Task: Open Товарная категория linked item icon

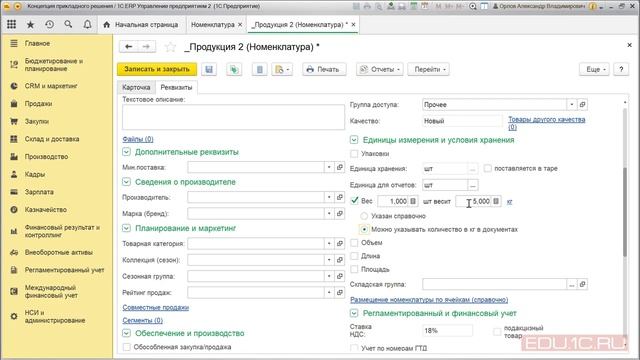Action: click(x=340, y=243)
